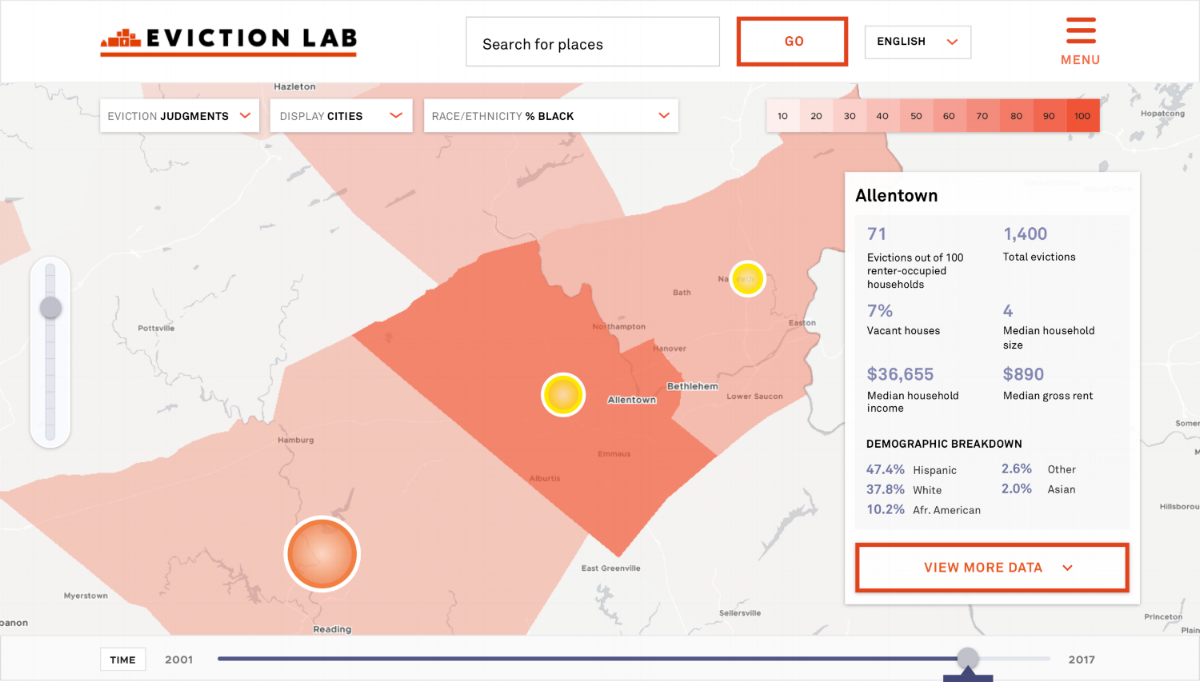
Task: Select legend swatch 40
Action: coord(883,116)
